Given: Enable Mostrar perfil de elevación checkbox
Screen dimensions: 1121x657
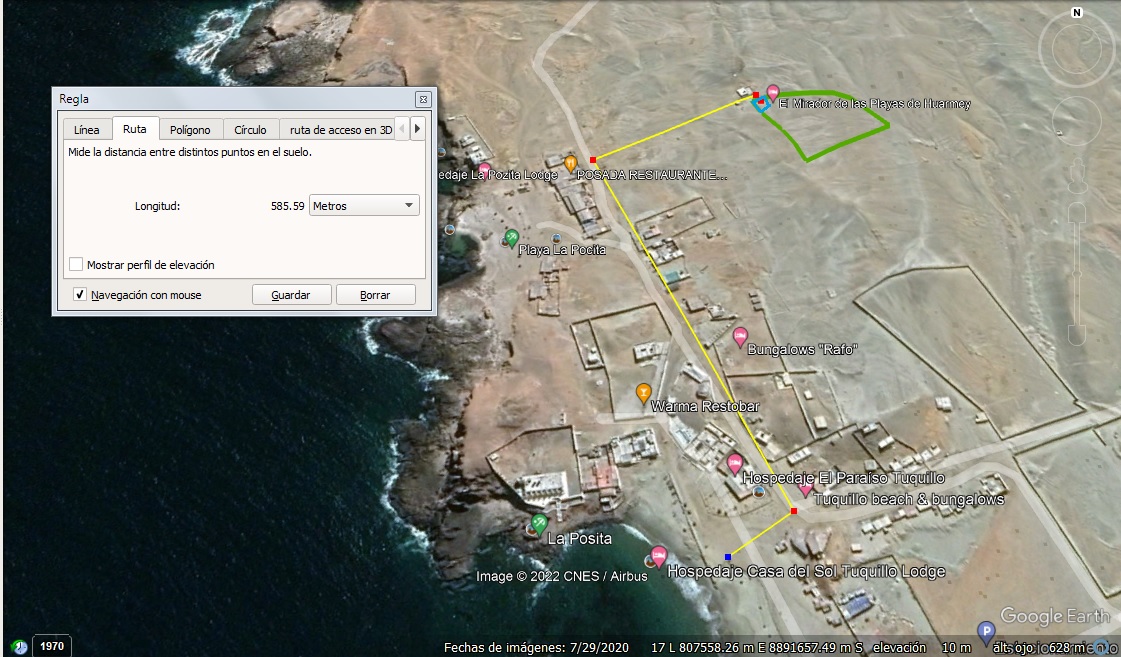Looking at the screenshot, I should tap(76, 265).
